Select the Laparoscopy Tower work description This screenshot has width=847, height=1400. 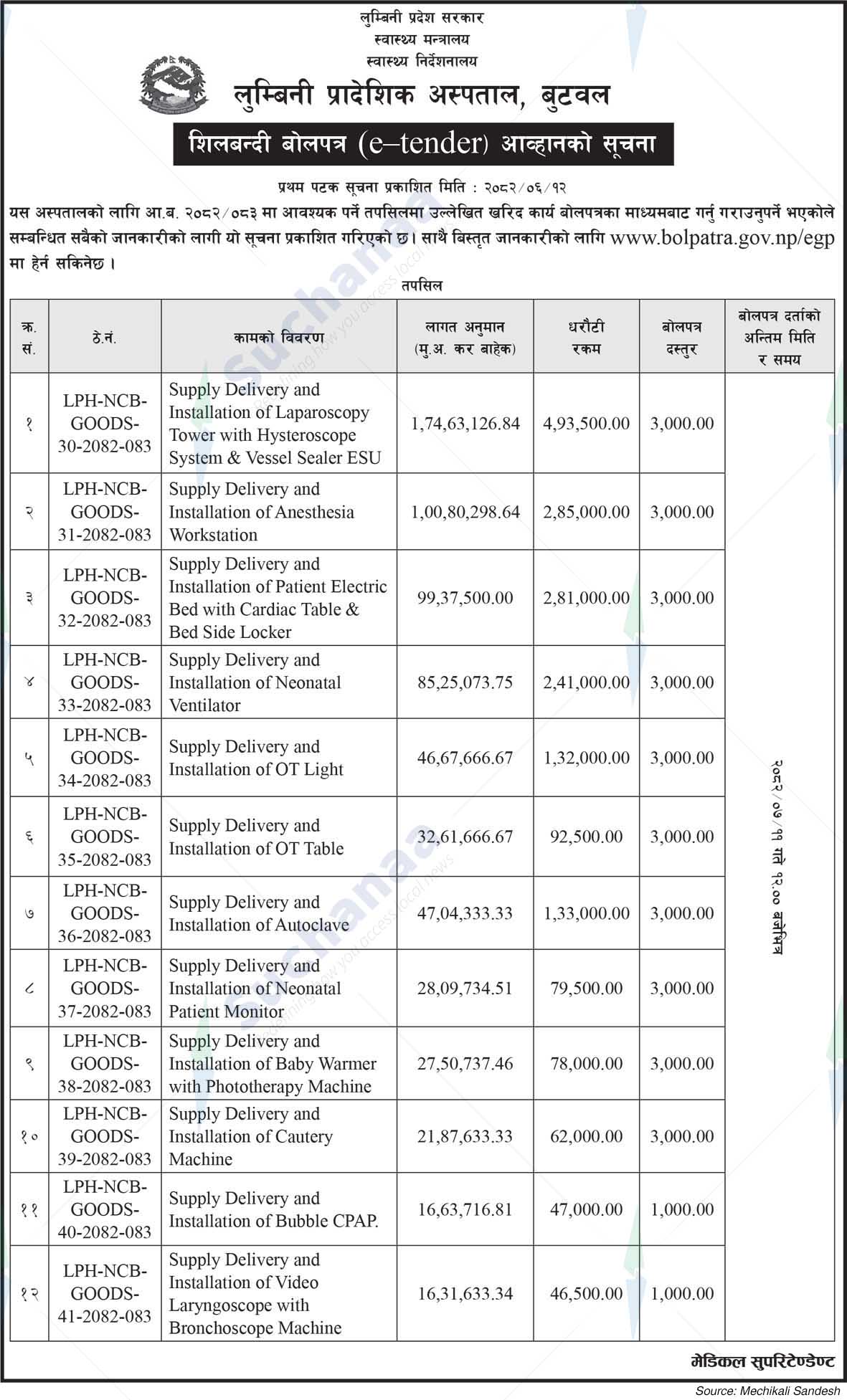coord(275,423)
